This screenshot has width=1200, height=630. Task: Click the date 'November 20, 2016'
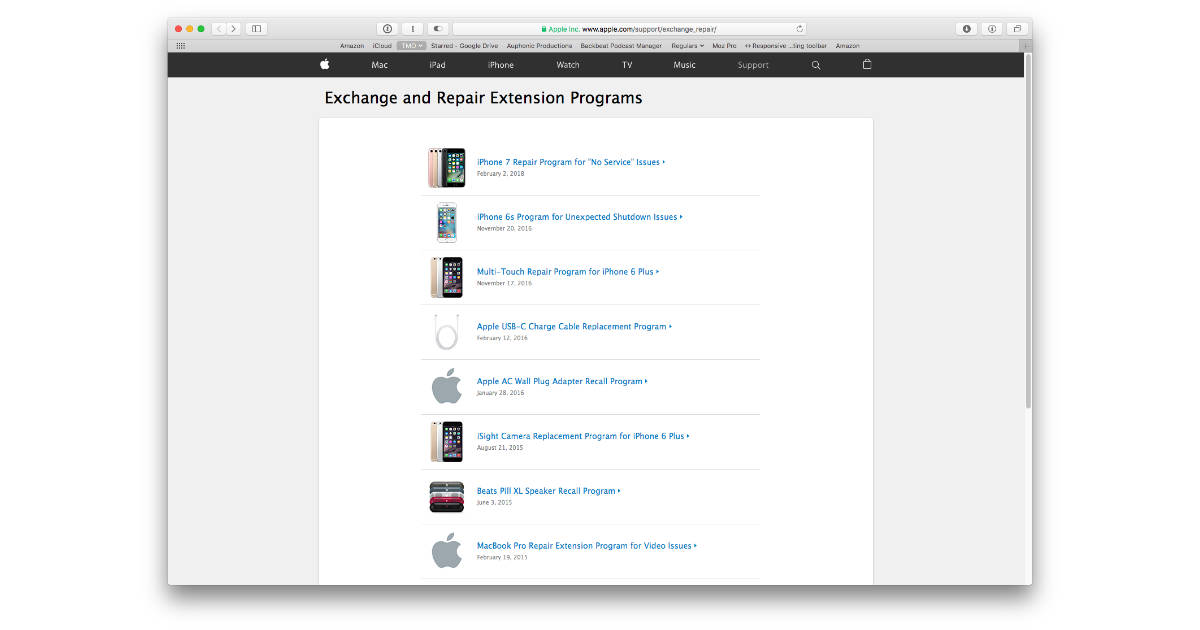504,229
